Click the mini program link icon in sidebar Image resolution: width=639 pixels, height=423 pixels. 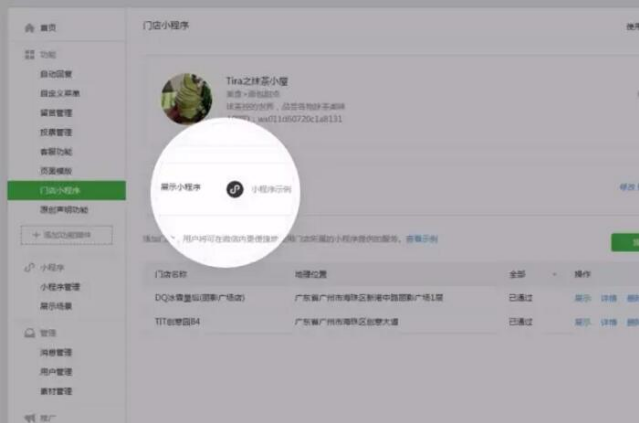pyautogui.click(x=29, y=268)
